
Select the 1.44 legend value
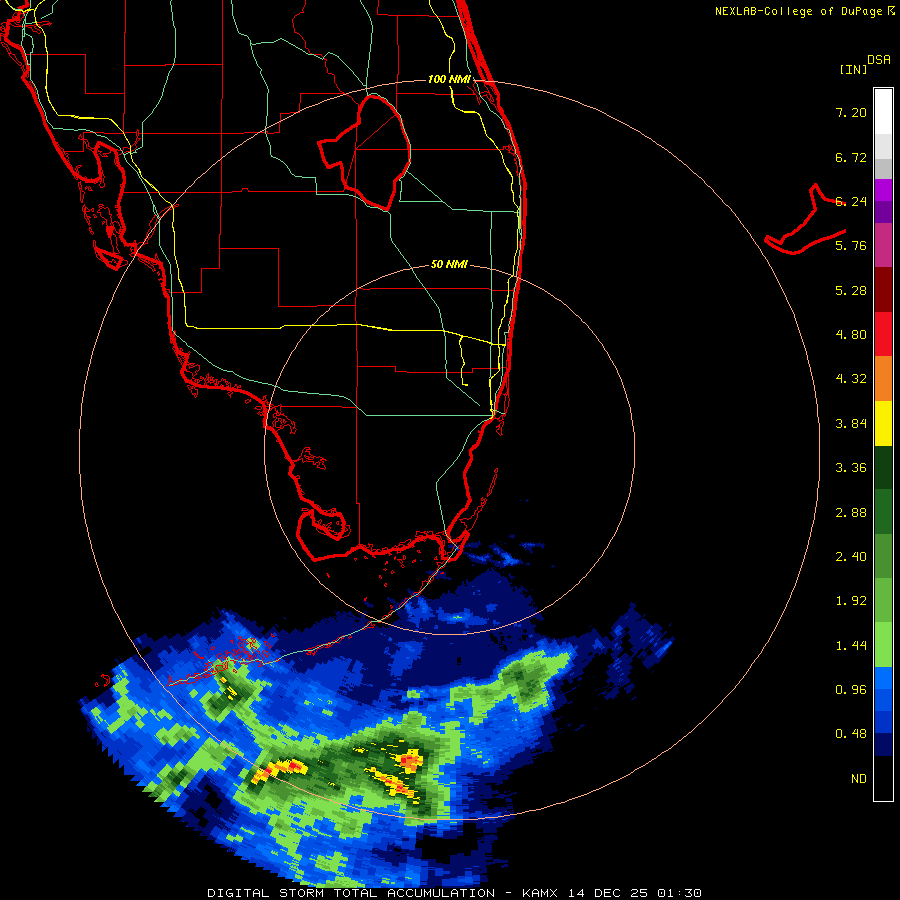tap(851, 646)
